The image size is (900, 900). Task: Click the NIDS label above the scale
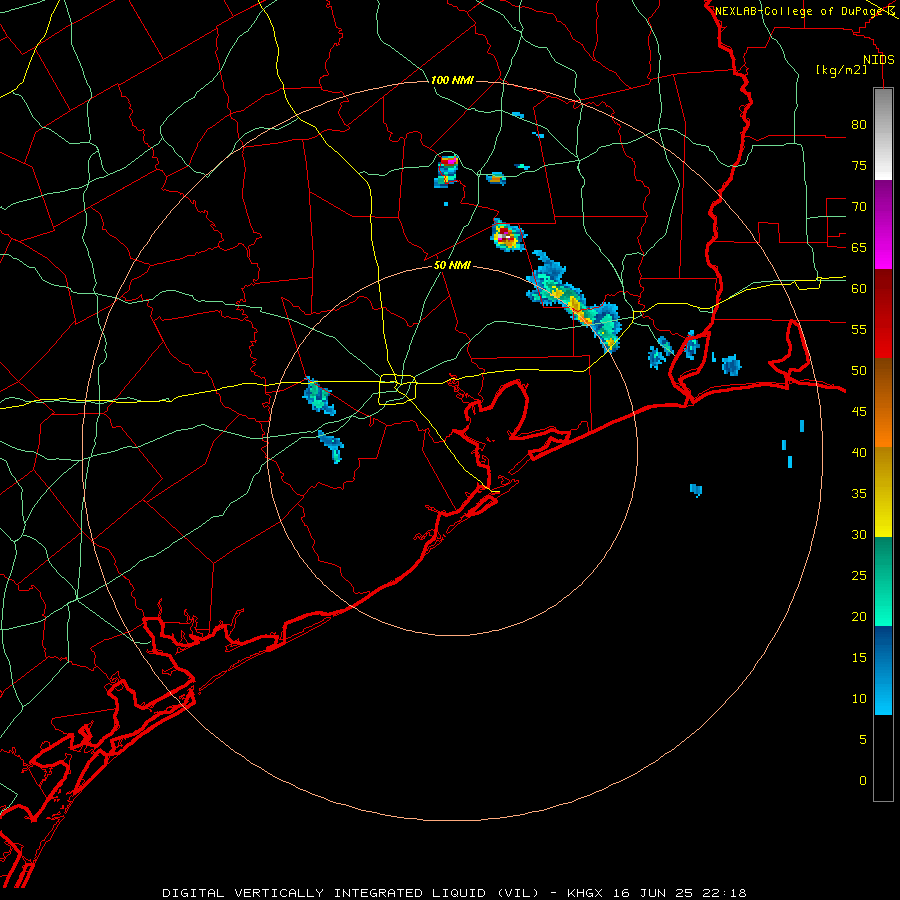point(879,60)
